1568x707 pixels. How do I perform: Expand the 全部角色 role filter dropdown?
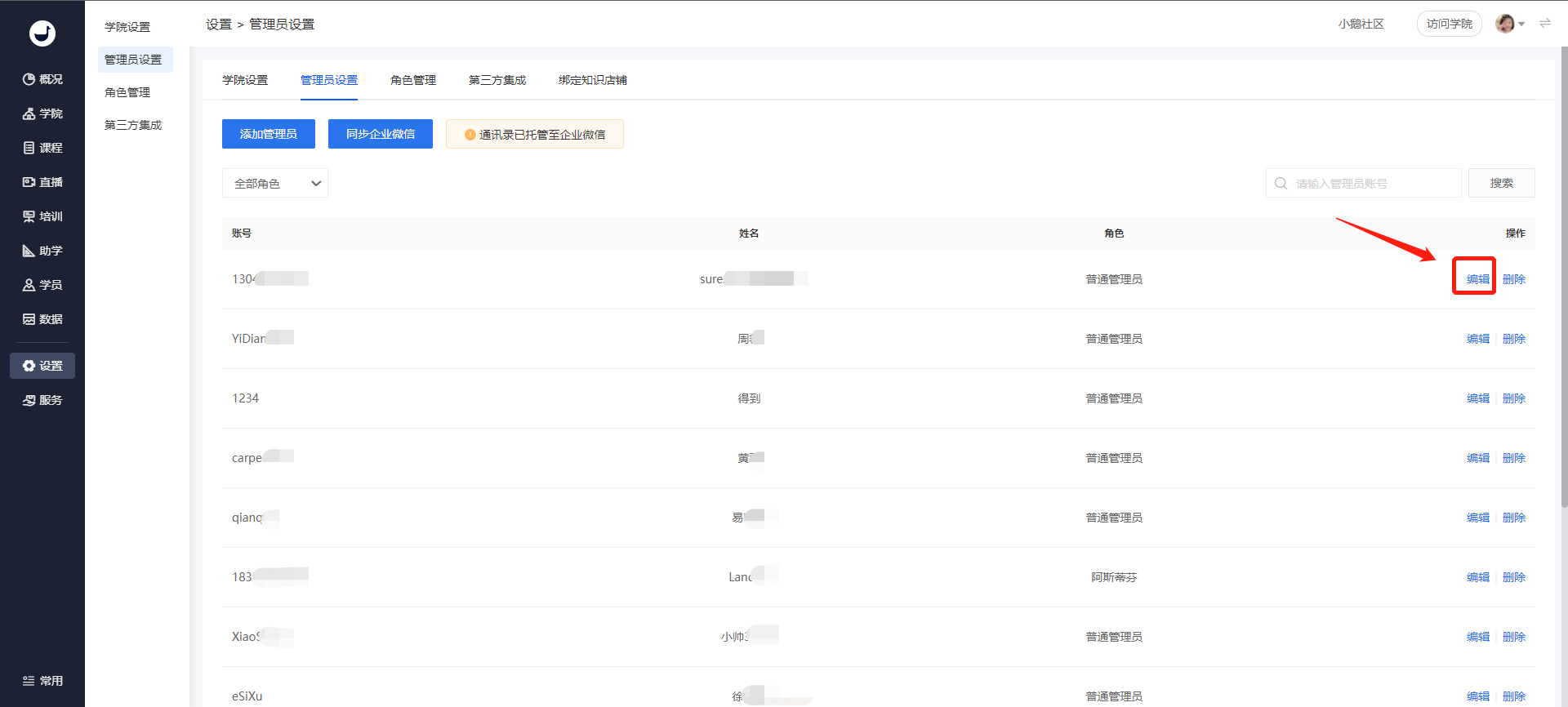(275, 183)
